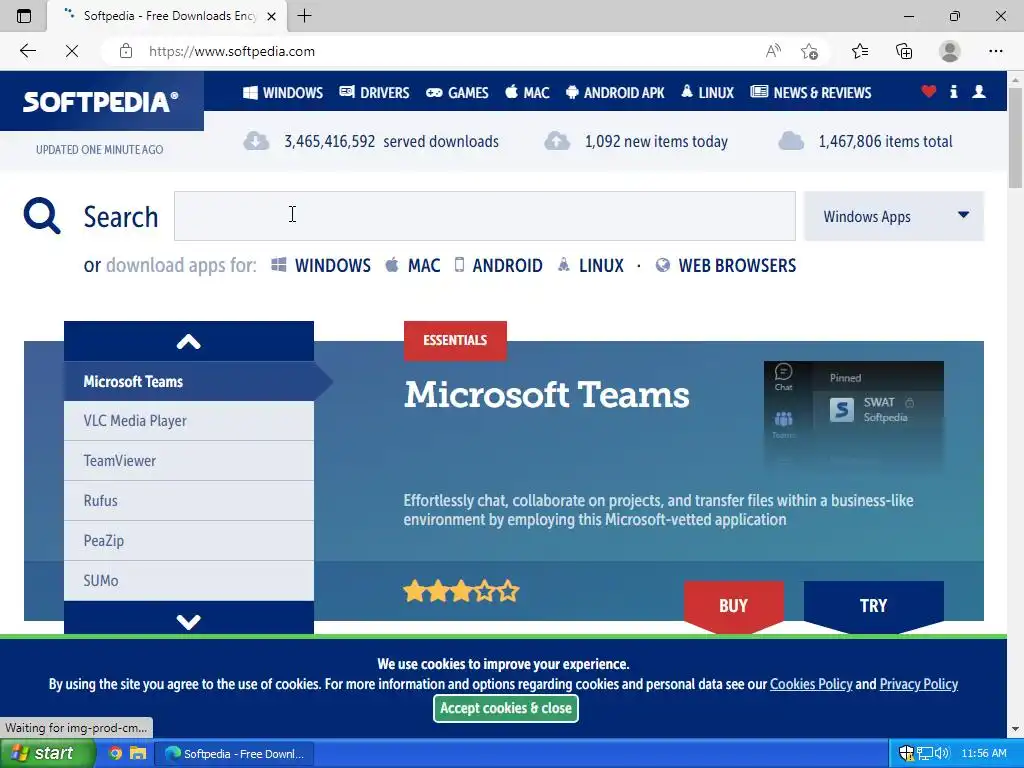This screenshot has height=768, width=1024.
Task: Open WEB BROWSERS apps link
Action: (x=726, y=266)
